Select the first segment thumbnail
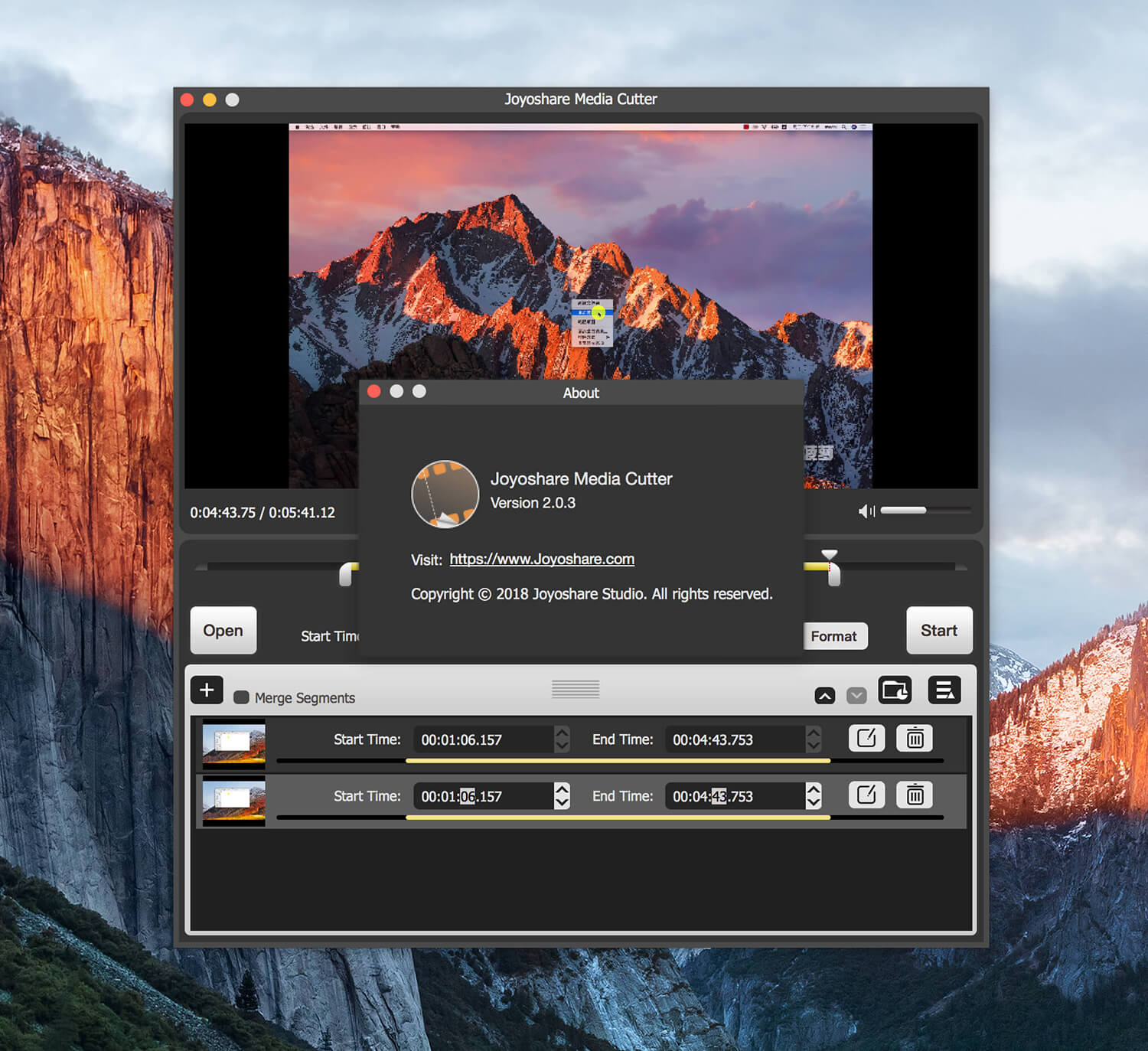This screenshot has height=1051, width=1148. click(234, 743)
